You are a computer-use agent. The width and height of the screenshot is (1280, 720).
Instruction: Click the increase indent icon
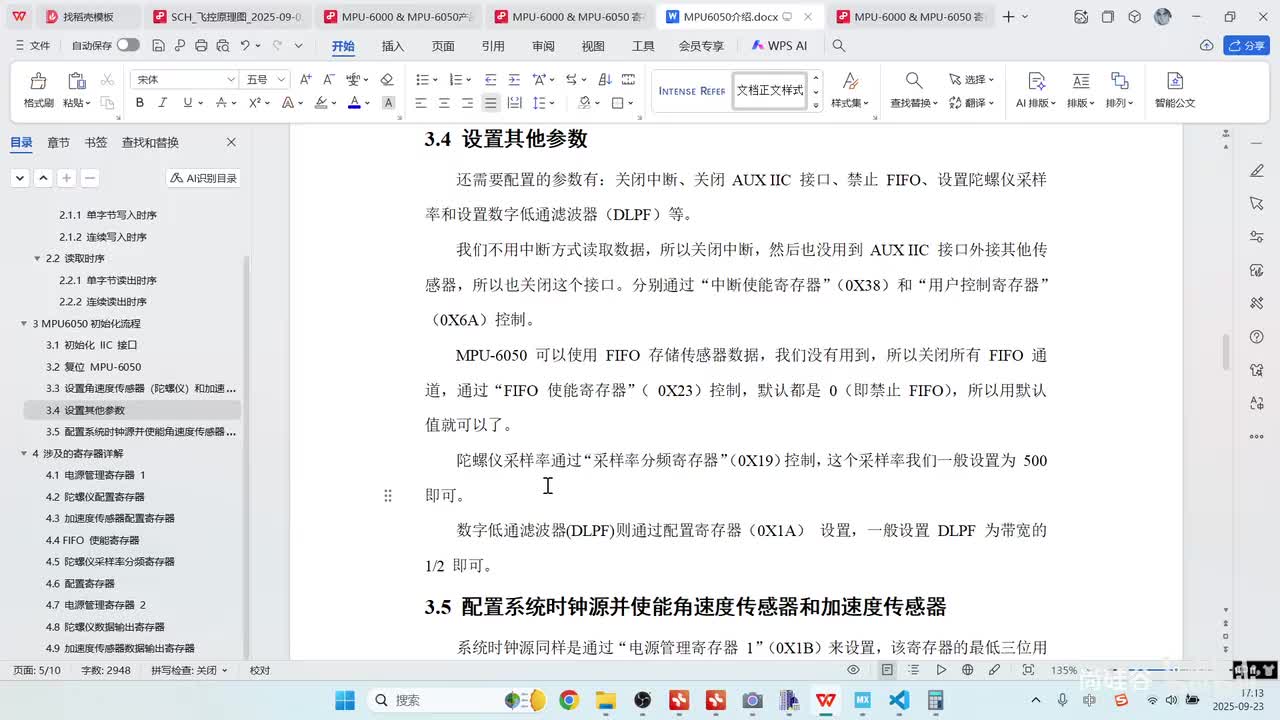point(514,79)
